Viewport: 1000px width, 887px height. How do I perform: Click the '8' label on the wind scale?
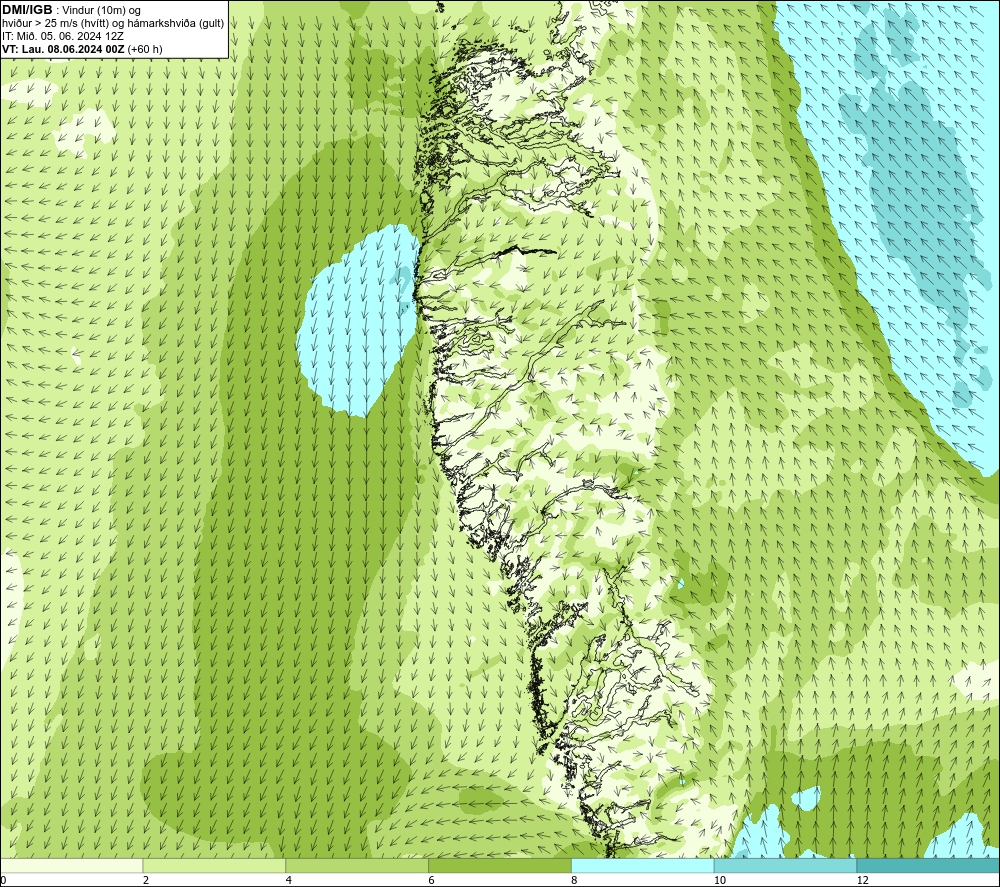point(575,881)
